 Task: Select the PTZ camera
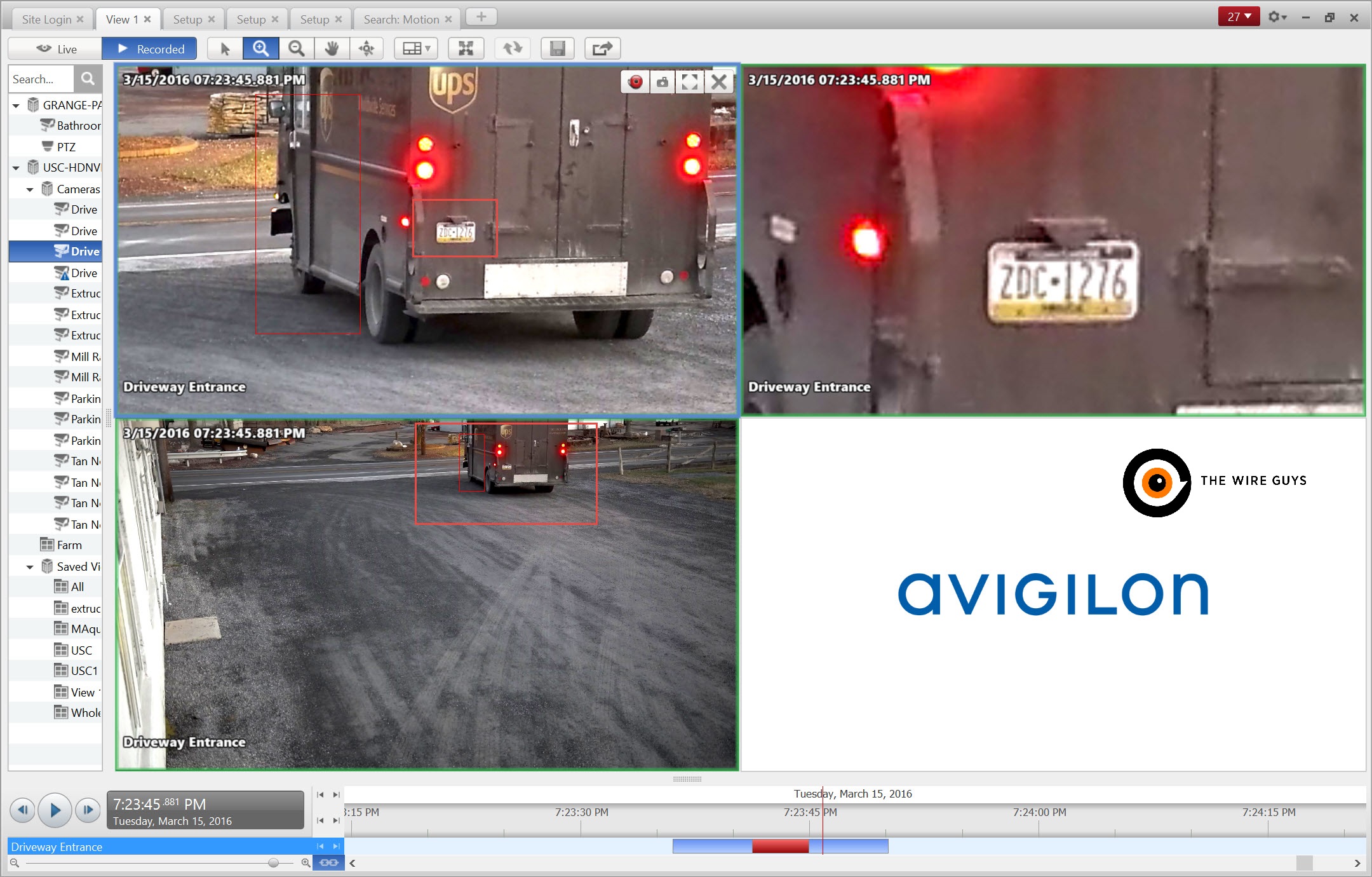pyautogui.click(x=58, y=147)
